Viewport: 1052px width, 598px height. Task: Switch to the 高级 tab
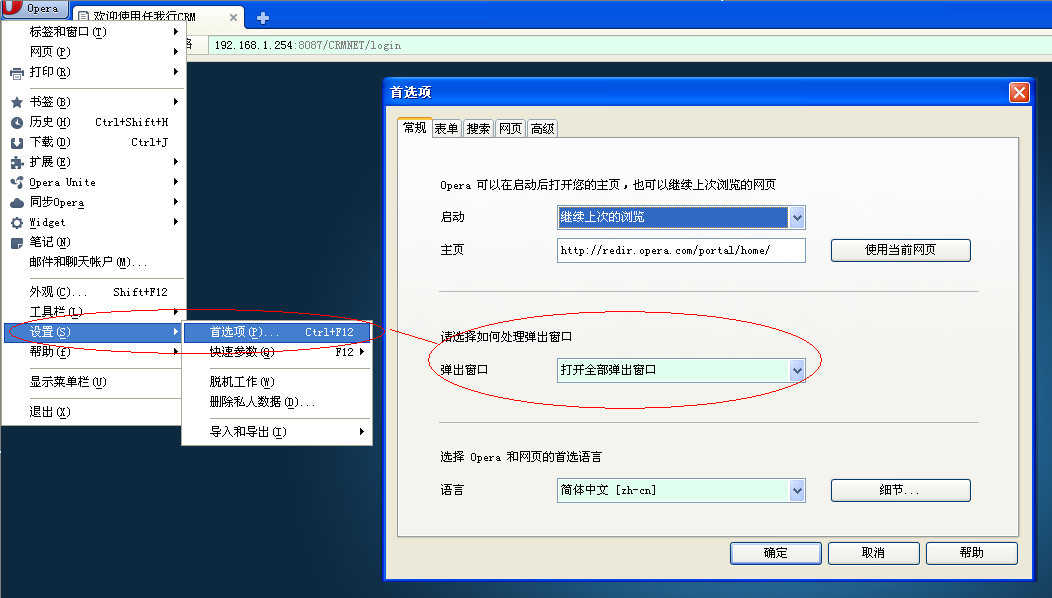coord(542,128)
